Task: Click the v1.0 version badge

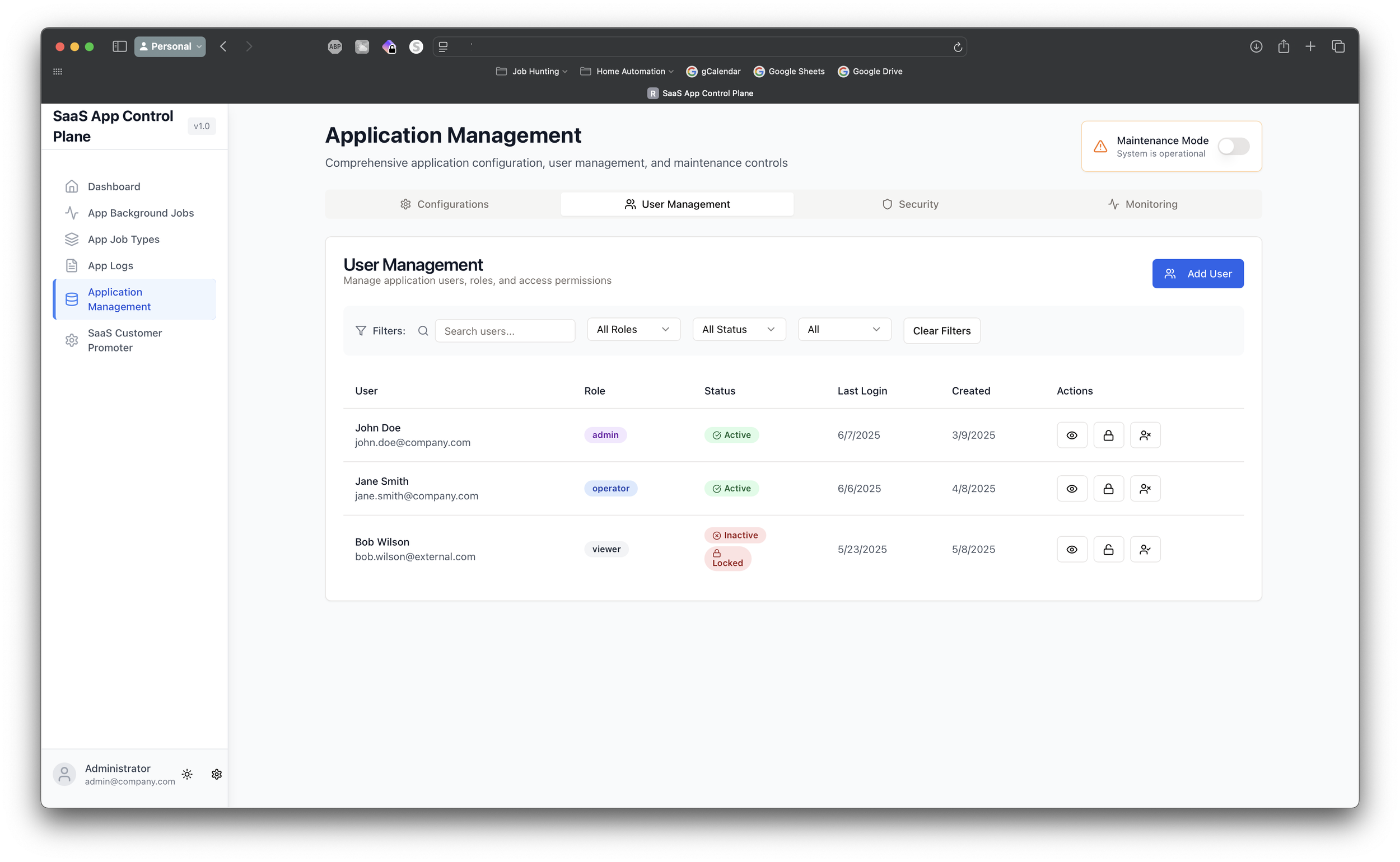Action: point(201,126)
